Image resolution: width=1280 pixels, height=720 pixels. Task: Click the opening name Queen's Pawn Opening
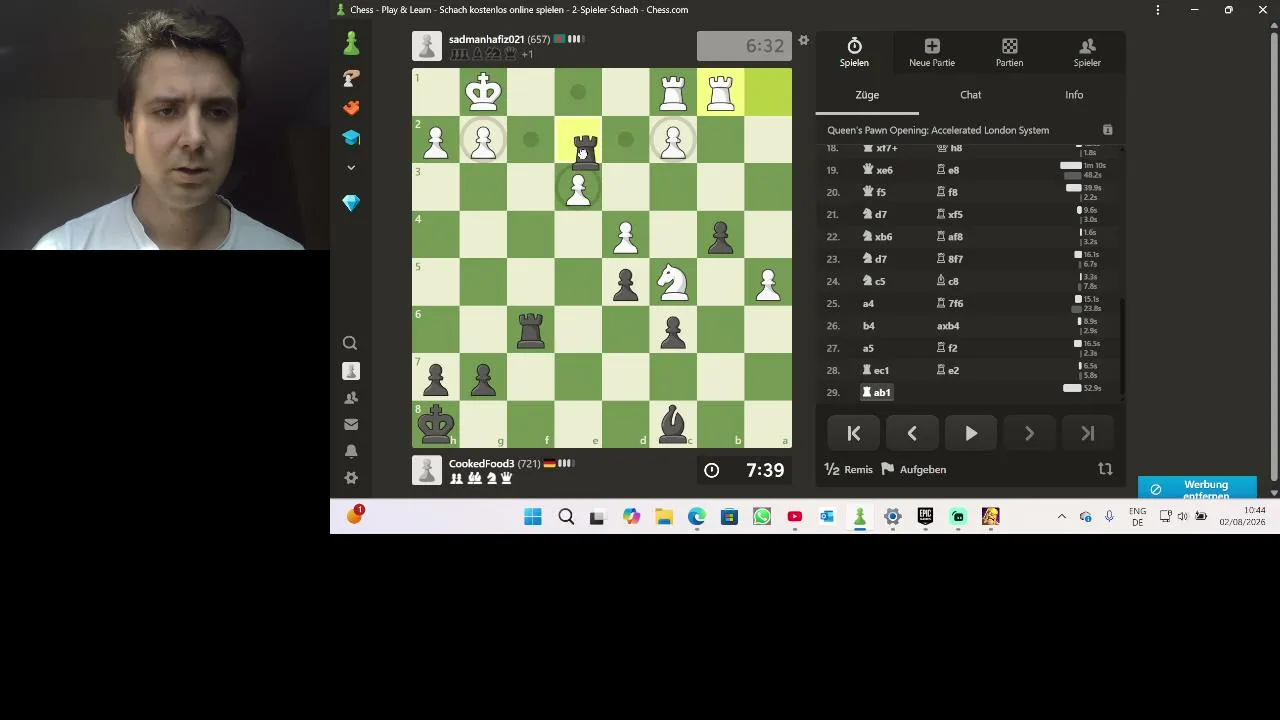(x=938, y=130)
